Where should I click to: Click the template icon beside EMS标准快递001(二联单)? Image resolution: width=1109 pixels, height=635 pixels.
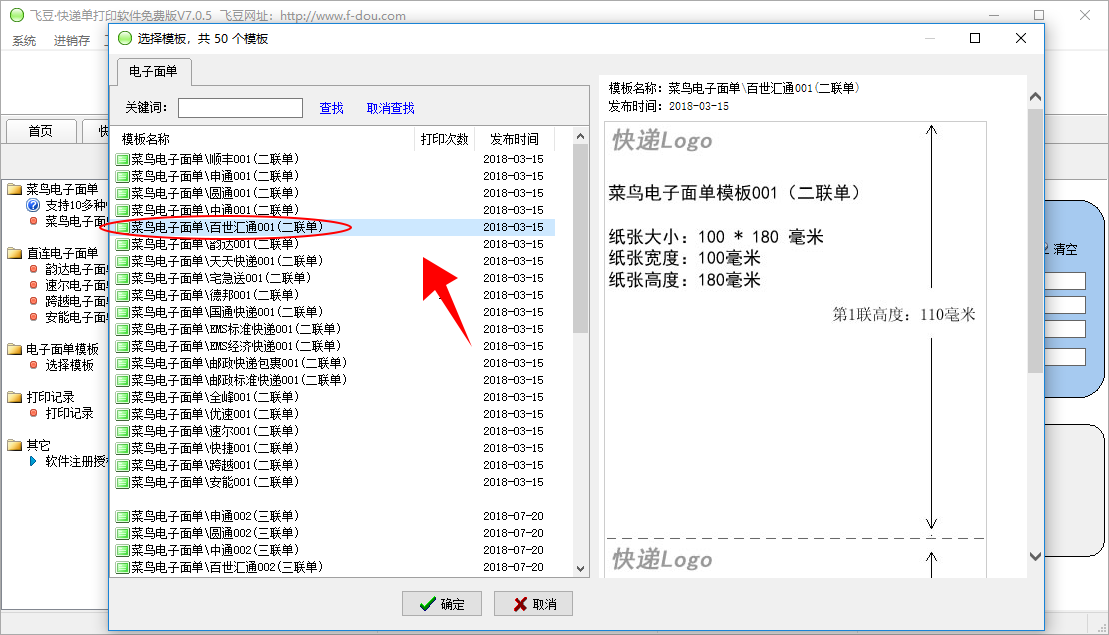click(122, 330)
